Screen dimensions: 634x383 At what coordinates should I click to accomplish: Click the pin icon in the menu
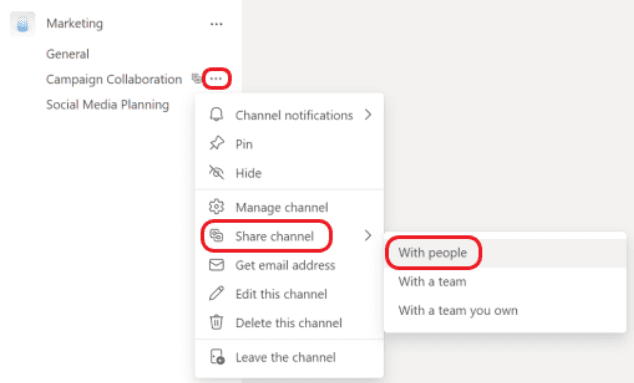(216, 144)
